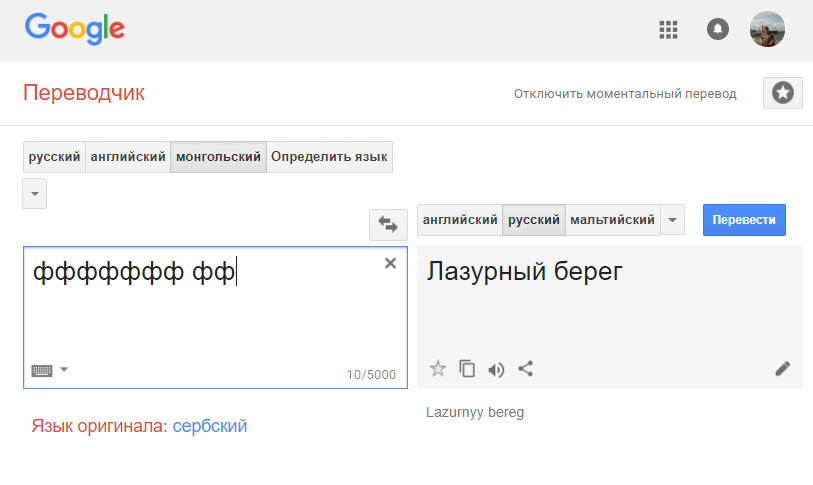Listen to the translation audio
The height and width of the screenshot is (485, 813).
pyautogui.click(x=496, y=369)
